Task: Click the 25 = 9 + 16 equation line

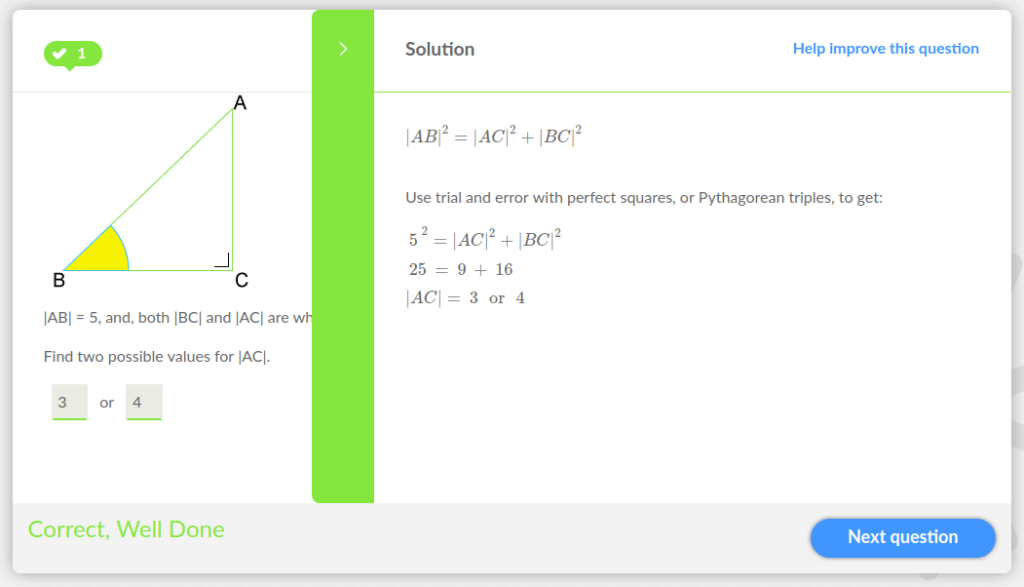Action: (x=460, y=269)
